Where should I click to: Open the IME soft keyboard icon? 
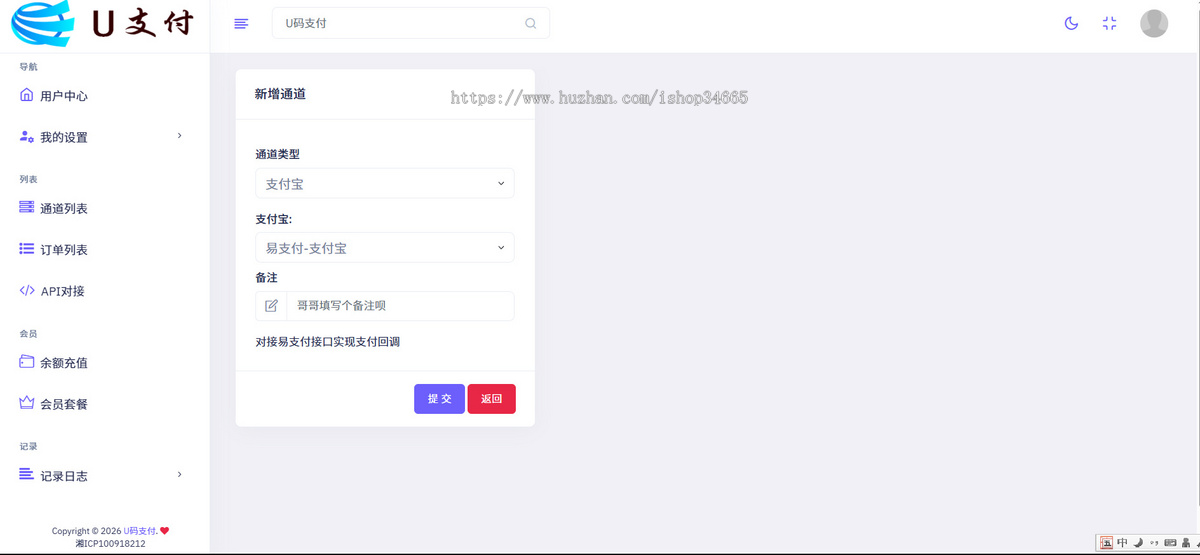(1170, 543)
